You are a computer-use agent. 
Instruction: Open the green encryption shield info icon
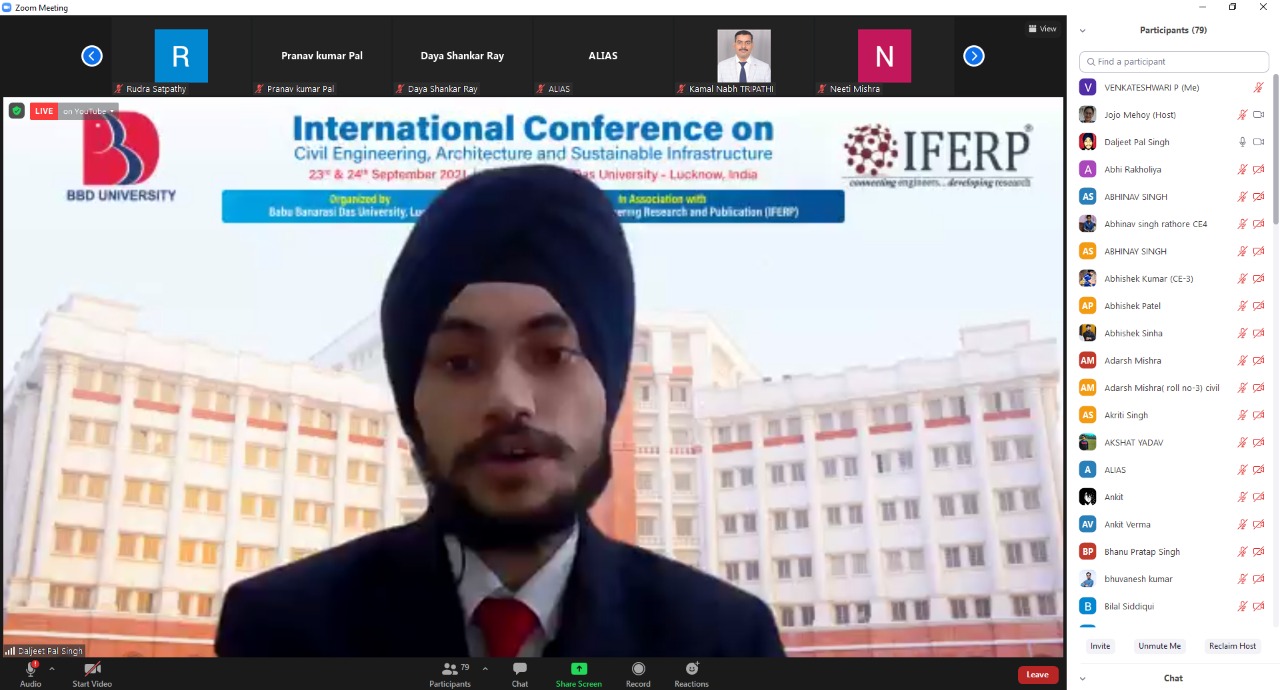(x=17, y=111)
